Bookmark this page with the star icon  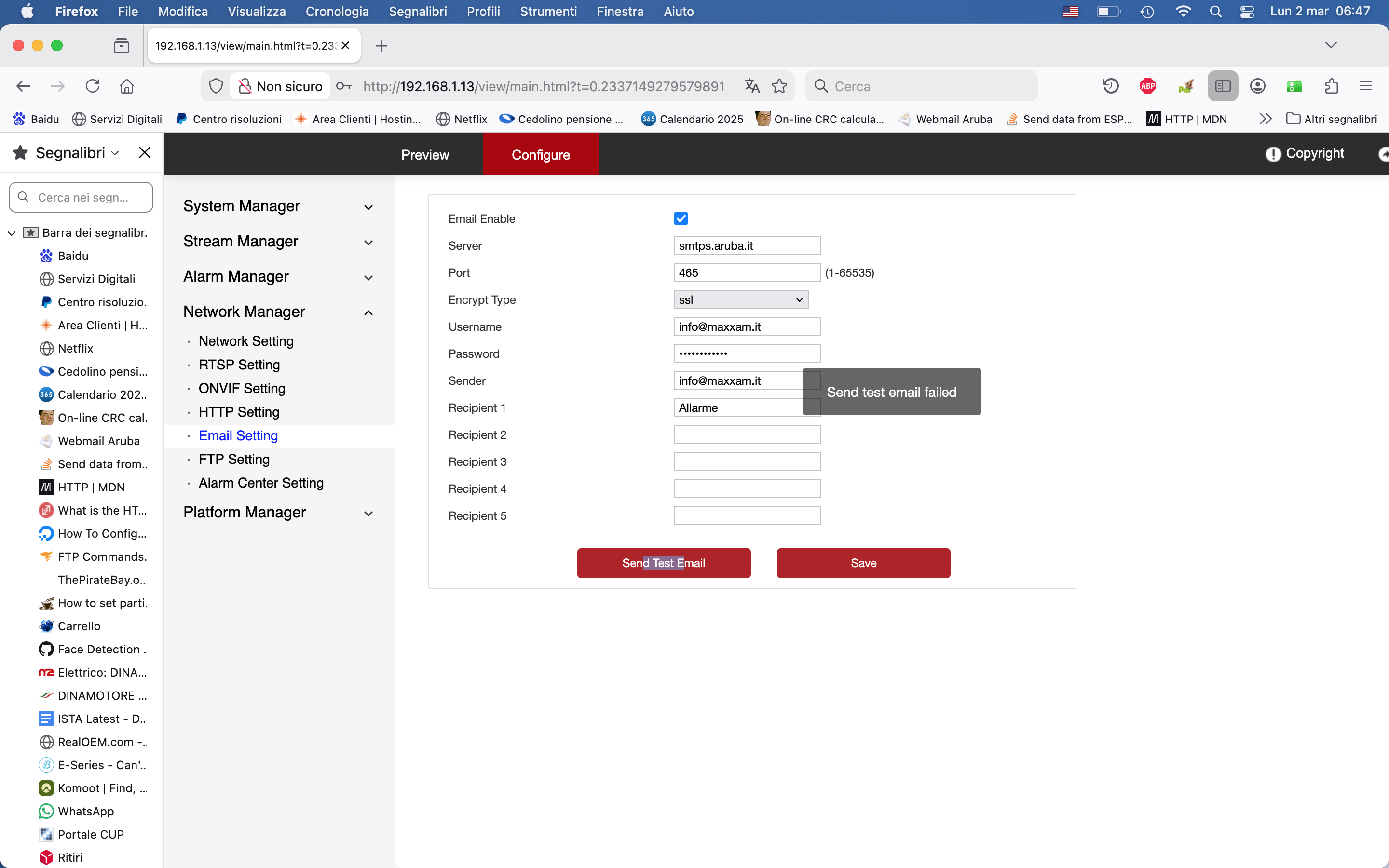pyautogui.click(x=779, y=86)
